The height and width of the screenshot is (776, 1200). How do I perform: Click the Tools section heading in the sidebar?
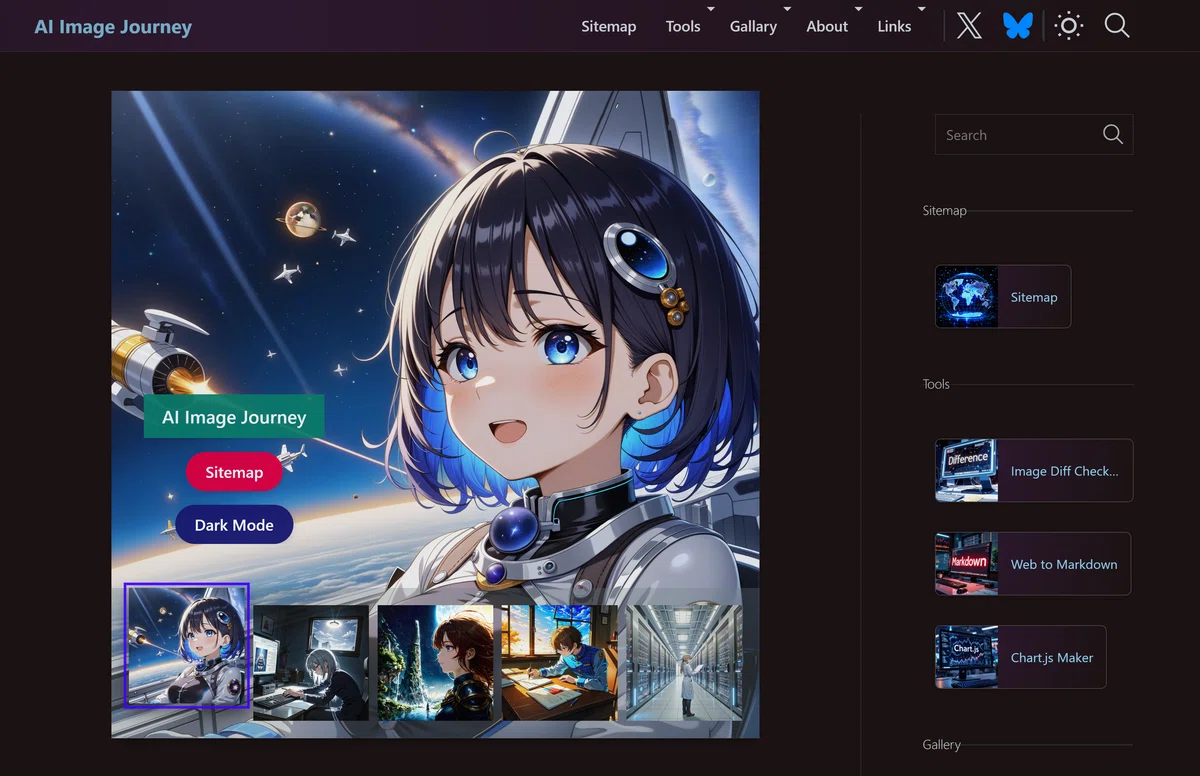point(936,384)
